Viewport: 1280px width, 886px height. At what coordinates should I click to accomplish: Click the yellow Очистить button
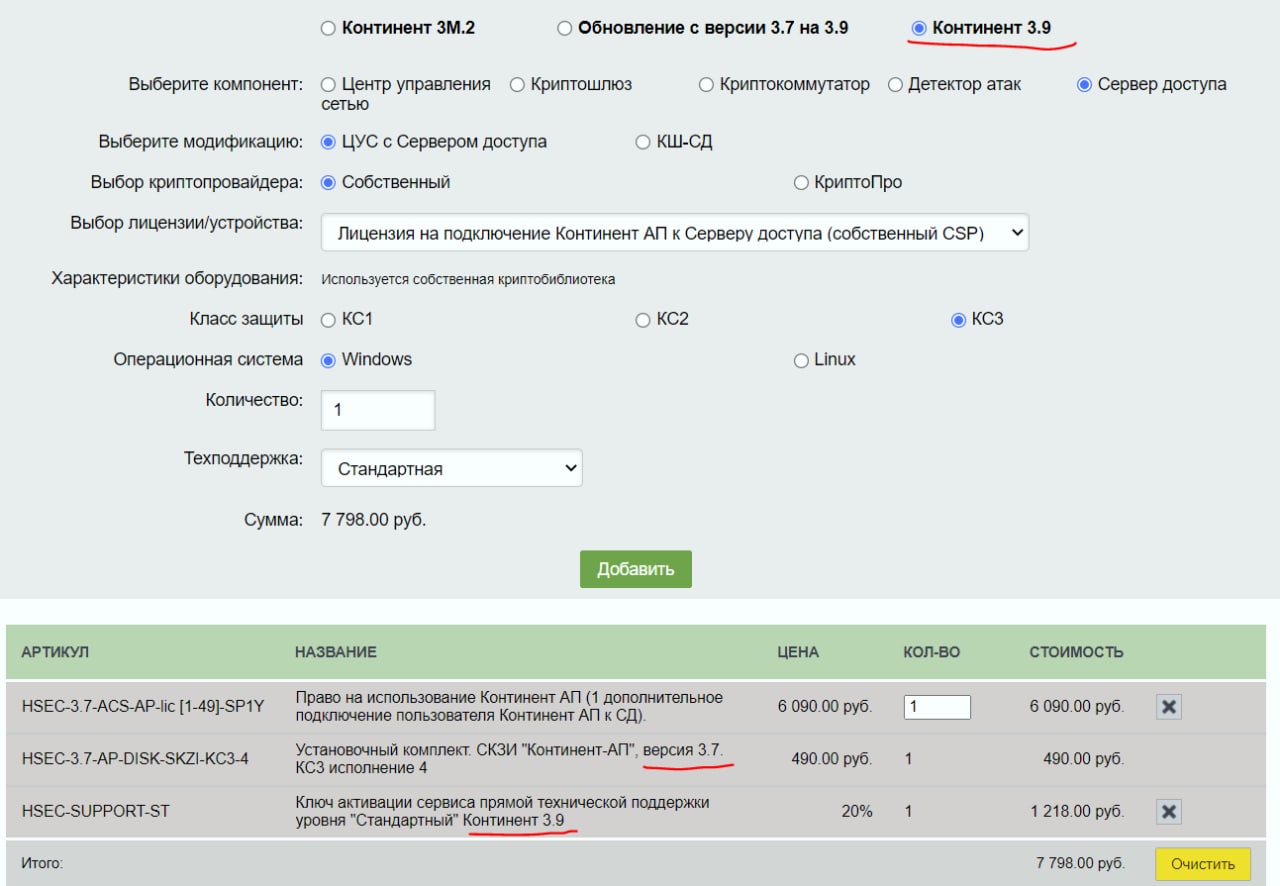point(1203,864)
